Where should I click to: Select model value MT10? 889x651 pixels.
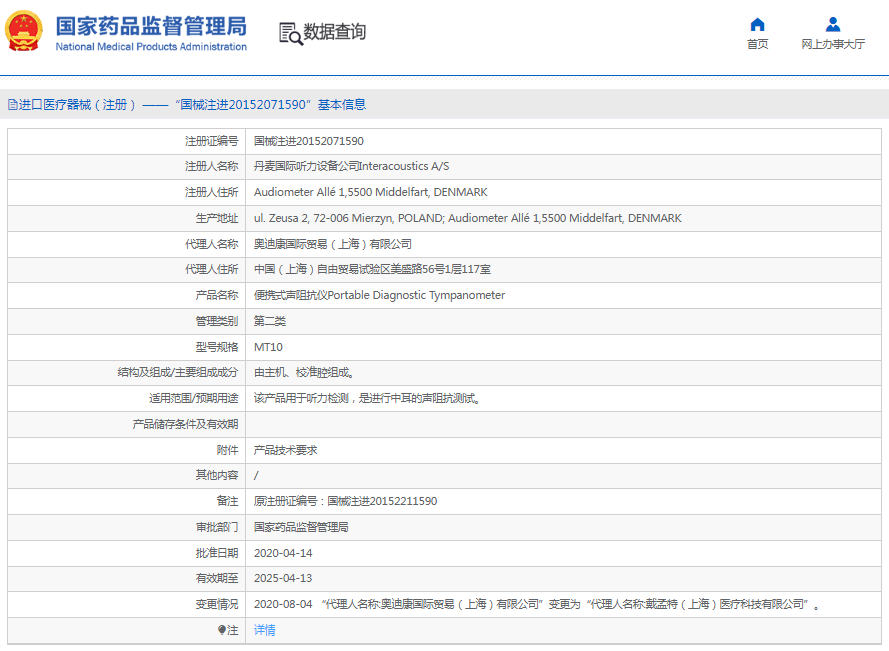(268, 347)
